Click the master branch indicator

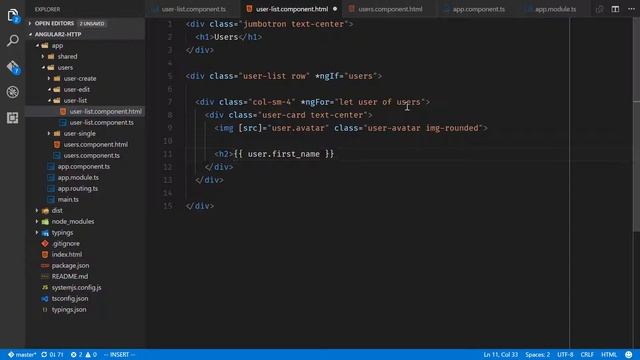point(22,355)
